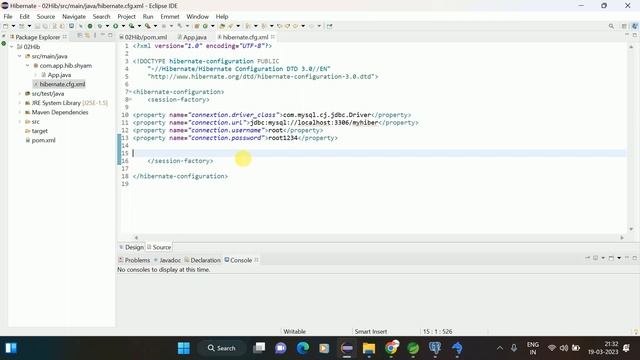640x360 pixels.
Task: Select pom.xml in Package Explorer tree
Action: 40,140
